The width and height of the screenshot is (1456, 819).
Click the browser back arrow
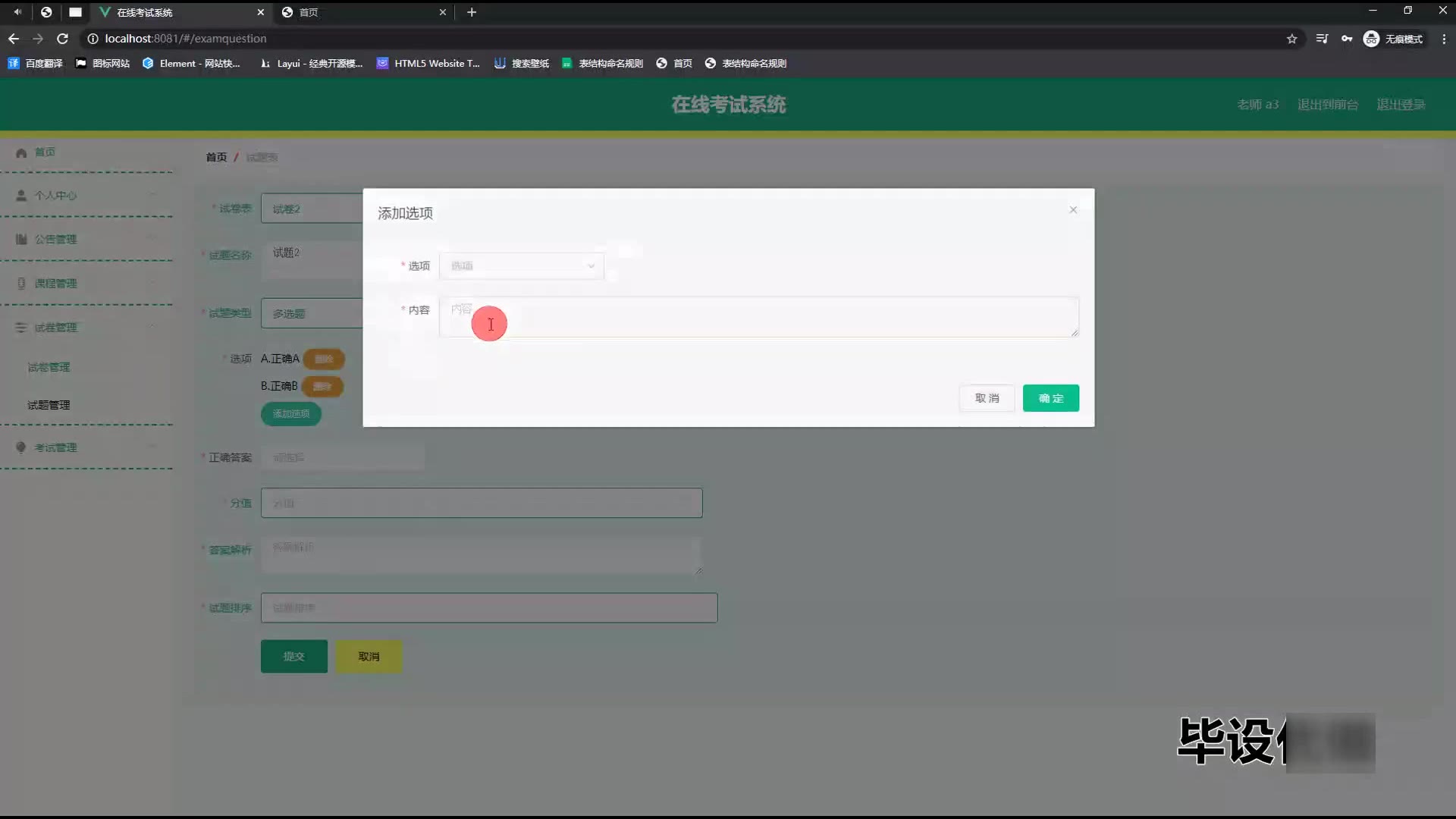pos(14,39)
